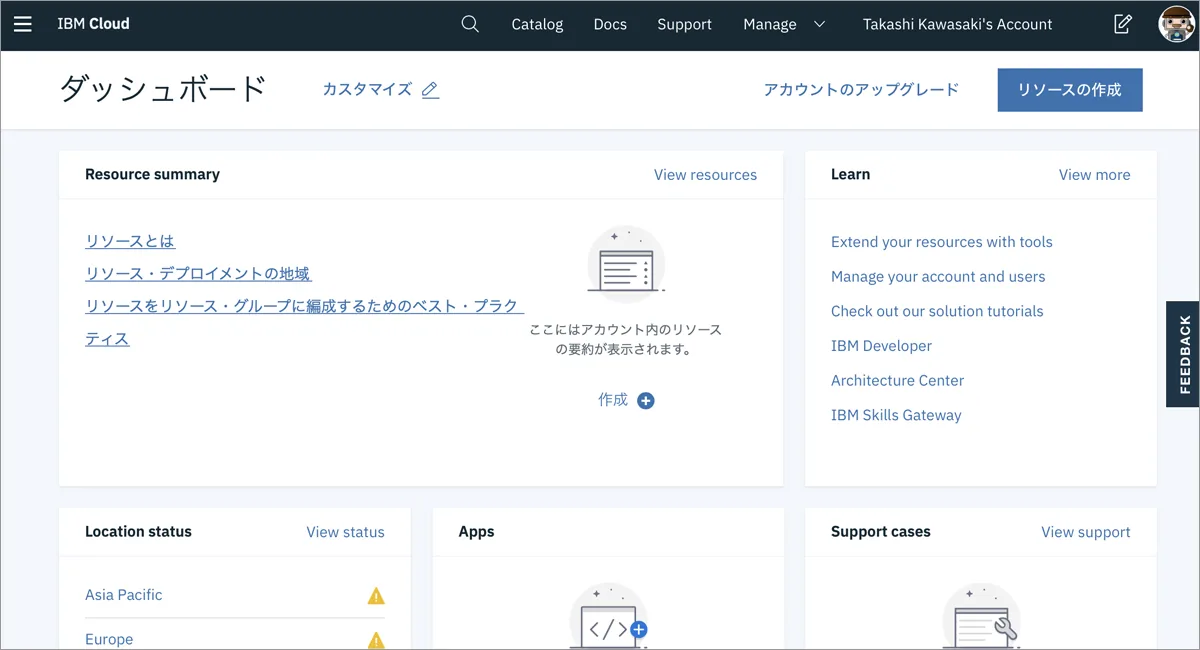This screenshot has width=1200, height=650.
Task: Click the Location status heading
Action: point(138,532)
